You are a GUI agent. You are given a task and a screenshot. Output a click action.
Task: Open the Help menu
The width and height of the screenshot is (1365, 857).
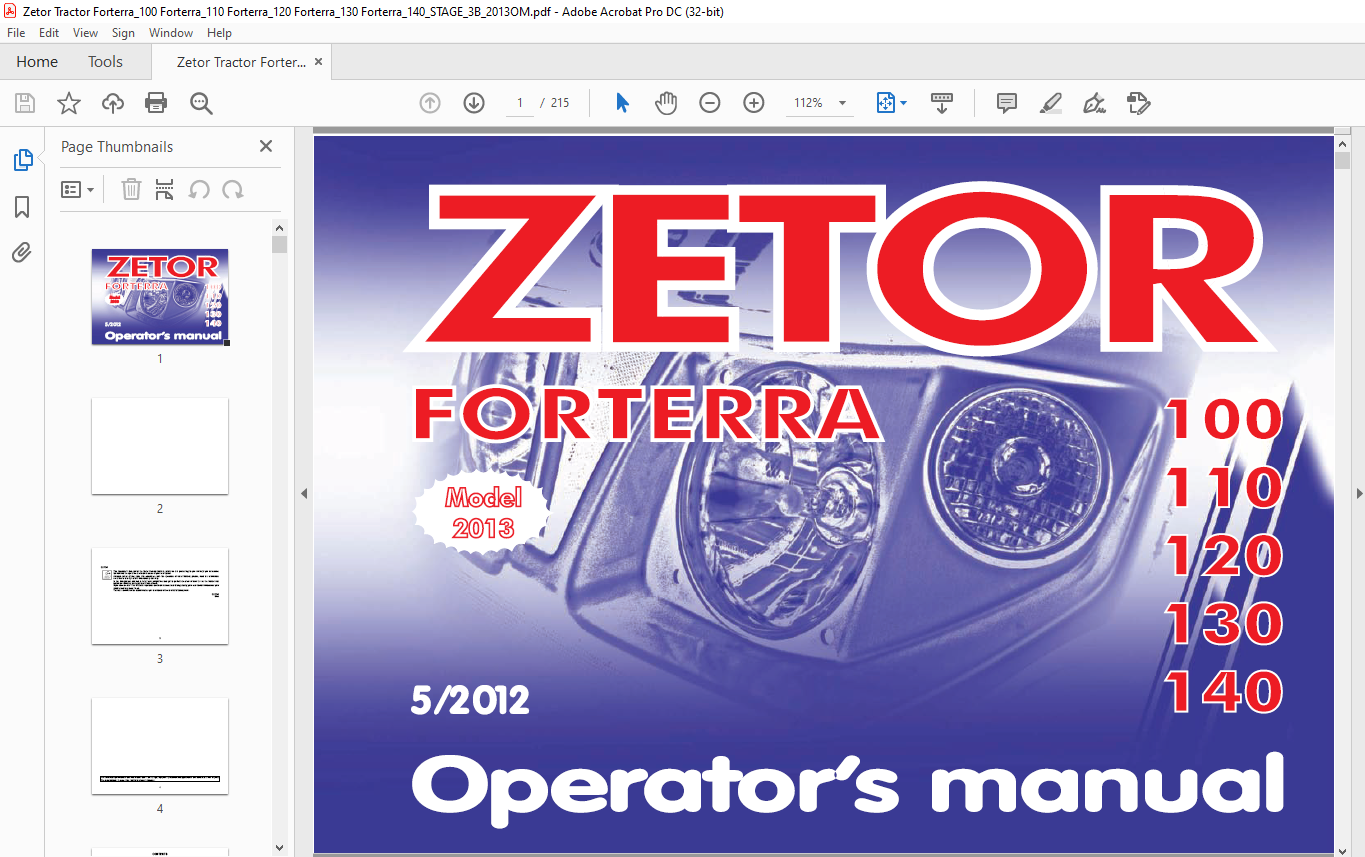pyautogui.click(x=219, y=33)
